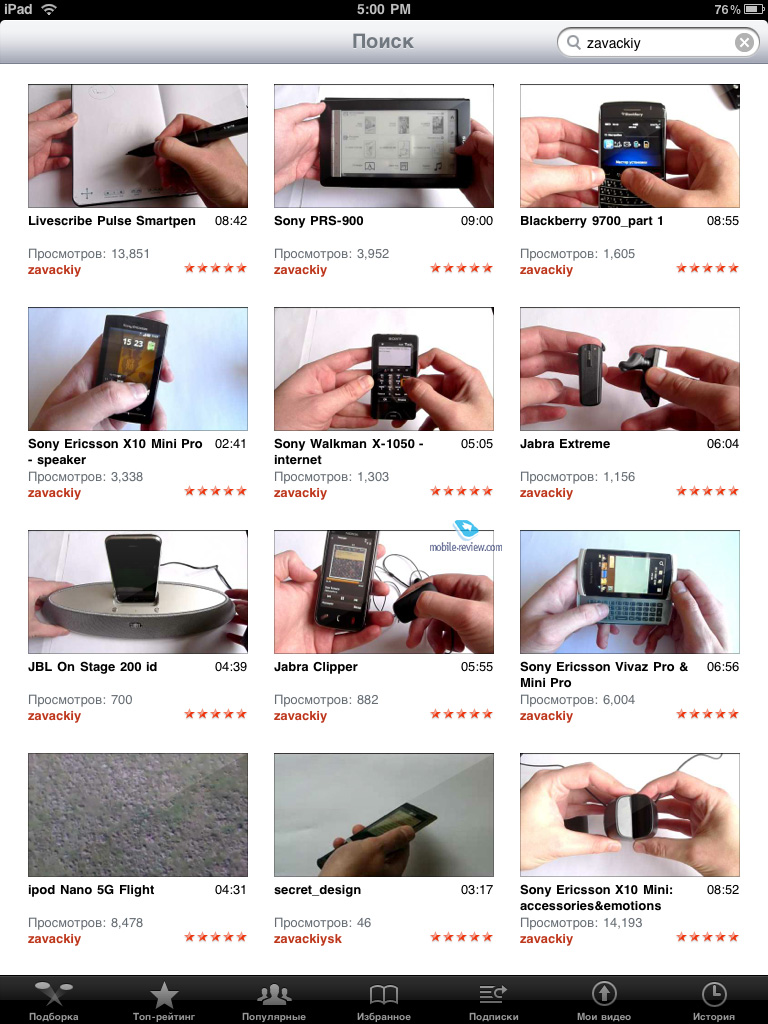Click the zavackiy search input field
Image resolution: width=768 pixels, height=1024 pixels.
658,42
